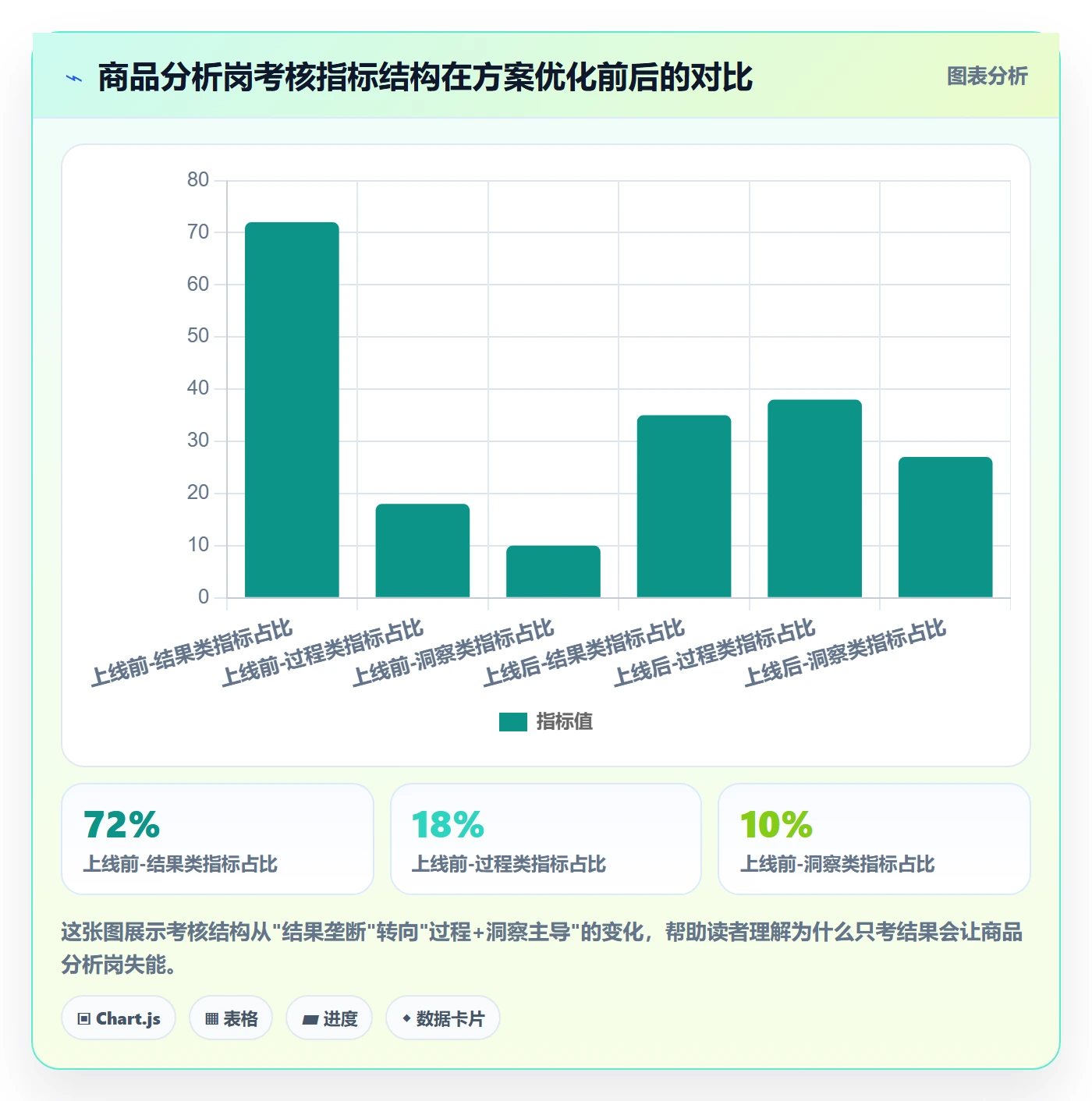Click the 18% value in the data card
The width and height of the screenshot is (1092, 1101).
[x=448, y=825]
